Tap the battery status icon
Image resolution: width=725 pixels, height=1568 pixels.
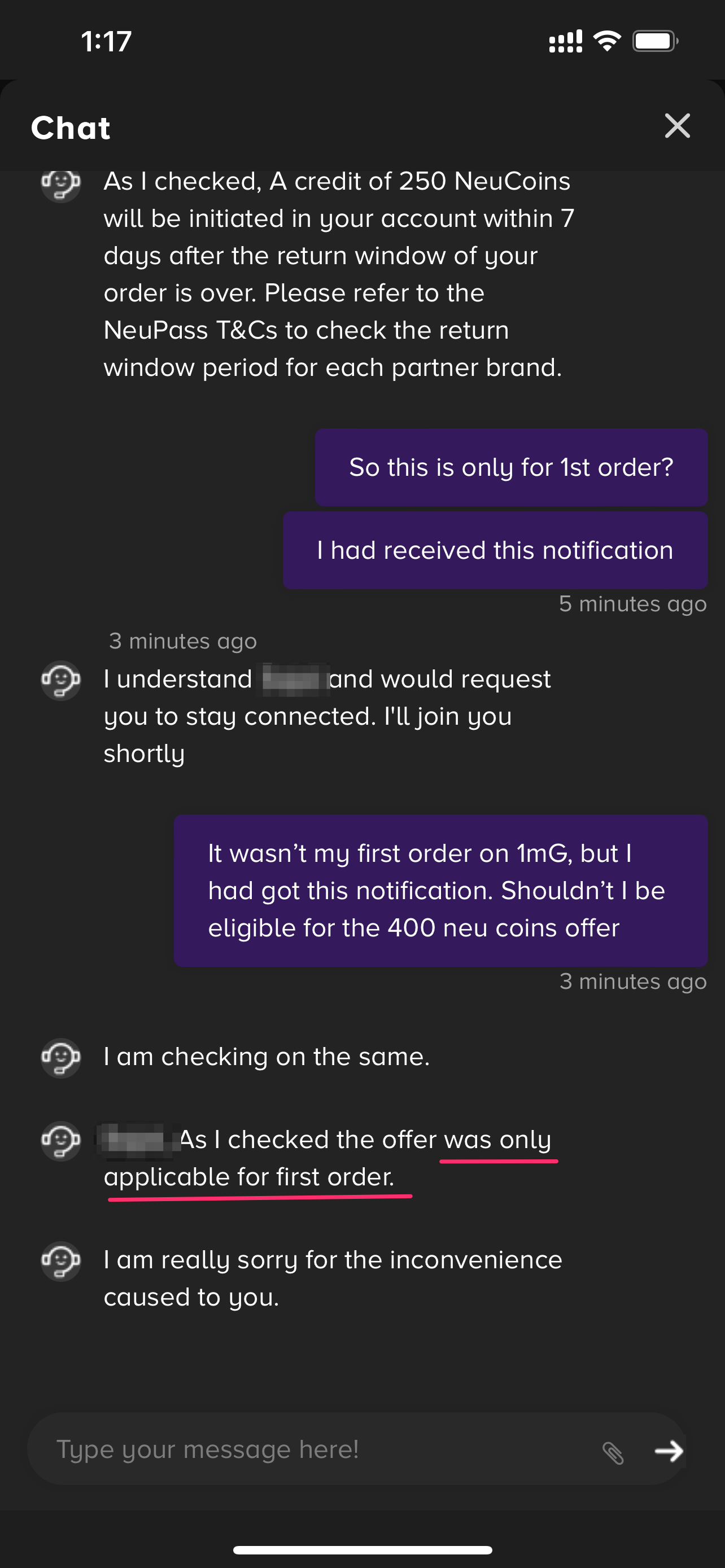(655, 41)
